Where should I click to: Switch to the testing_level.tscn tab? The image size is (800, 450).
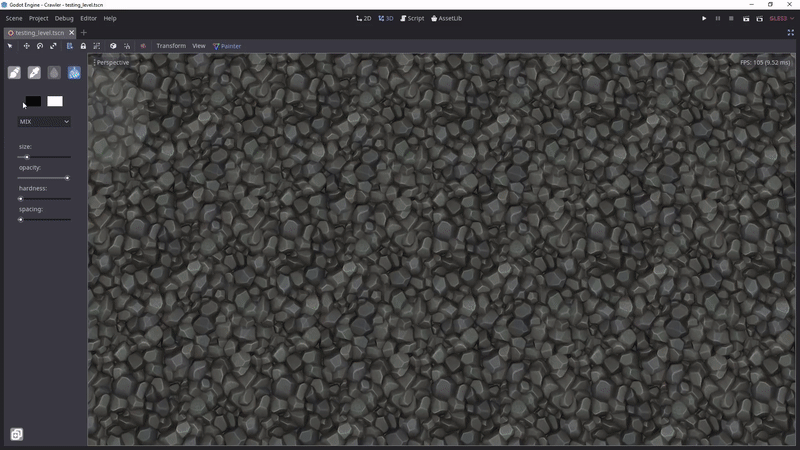point(36,33)
